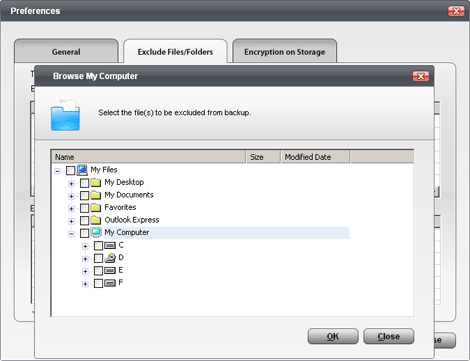Image resolution: width=470 pixels, height=361 pixels.
Task: Check the My Files checkbox
Action: click(x=70, y=171)
